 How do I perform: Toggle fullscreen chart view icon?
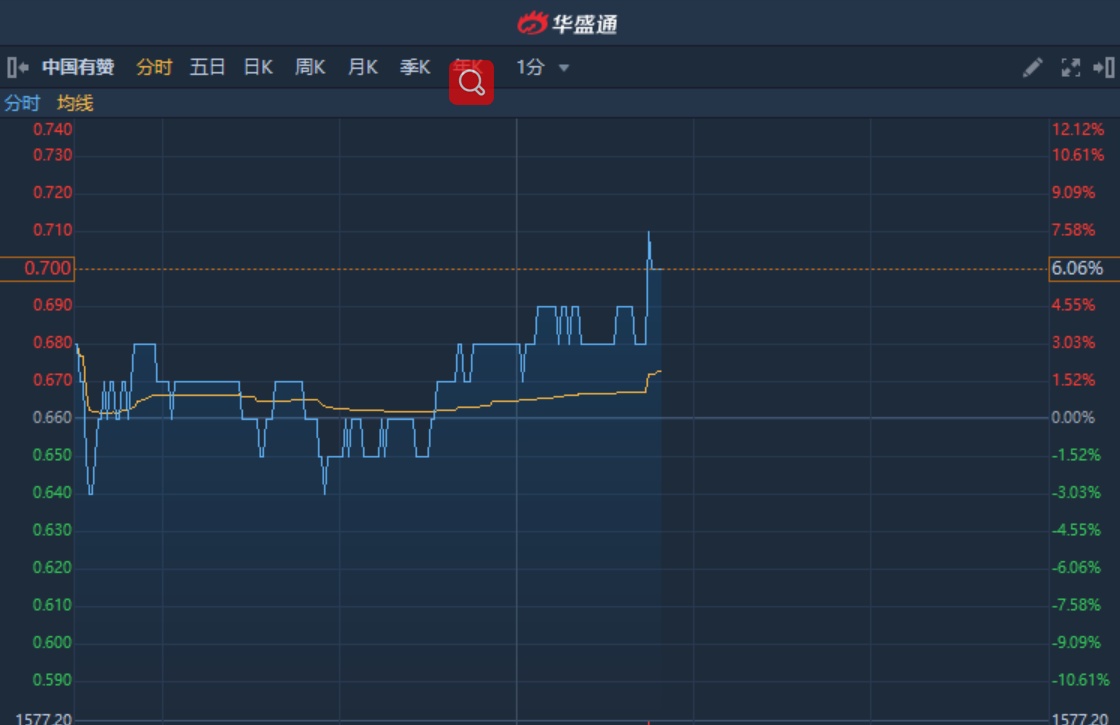pyautogui.click(x=1070, y=67)
